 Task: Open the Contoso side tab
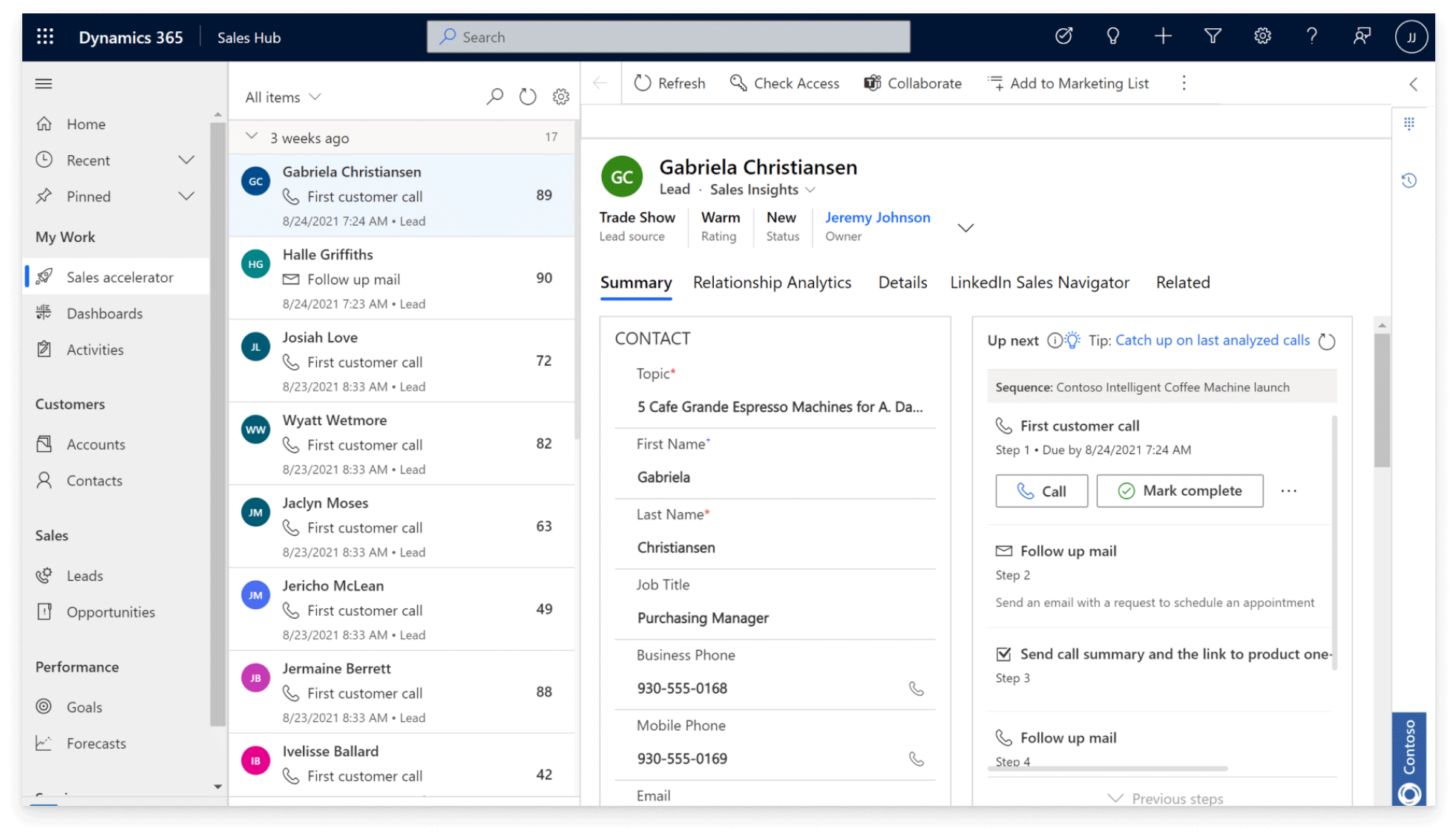coord(1409,759)
